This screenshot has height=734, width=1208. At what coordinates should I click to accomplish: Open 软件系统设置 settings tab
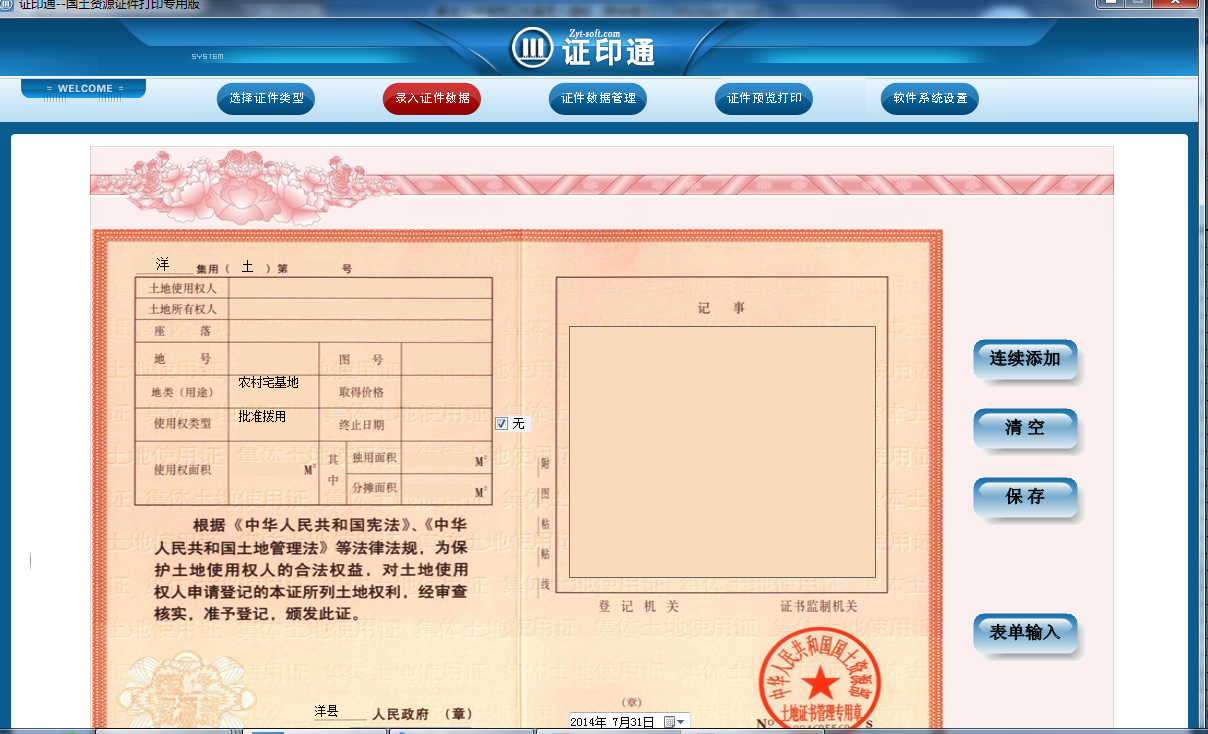[x=930, y=99]
